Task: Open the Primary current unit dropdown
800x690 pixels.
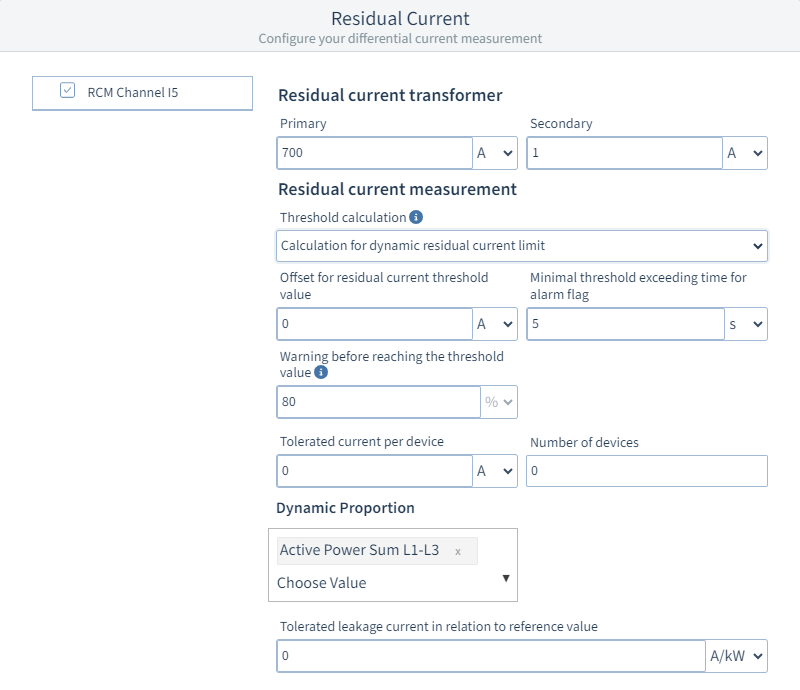Action: tap(495, 153)
